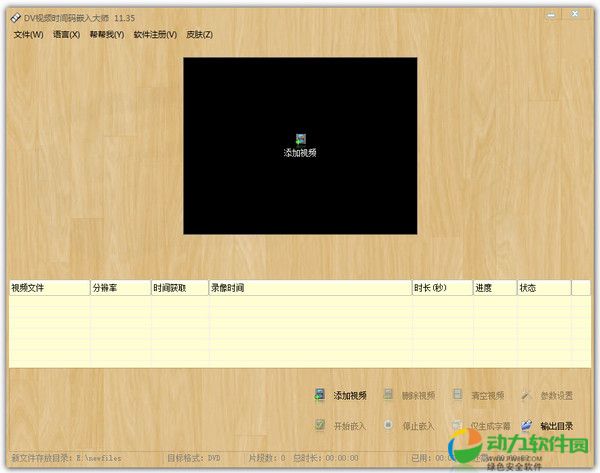Click the 分辨率 column header
The width and height of the screenshot is (600, 473).
pyautogui.click(x=119, y=288)
